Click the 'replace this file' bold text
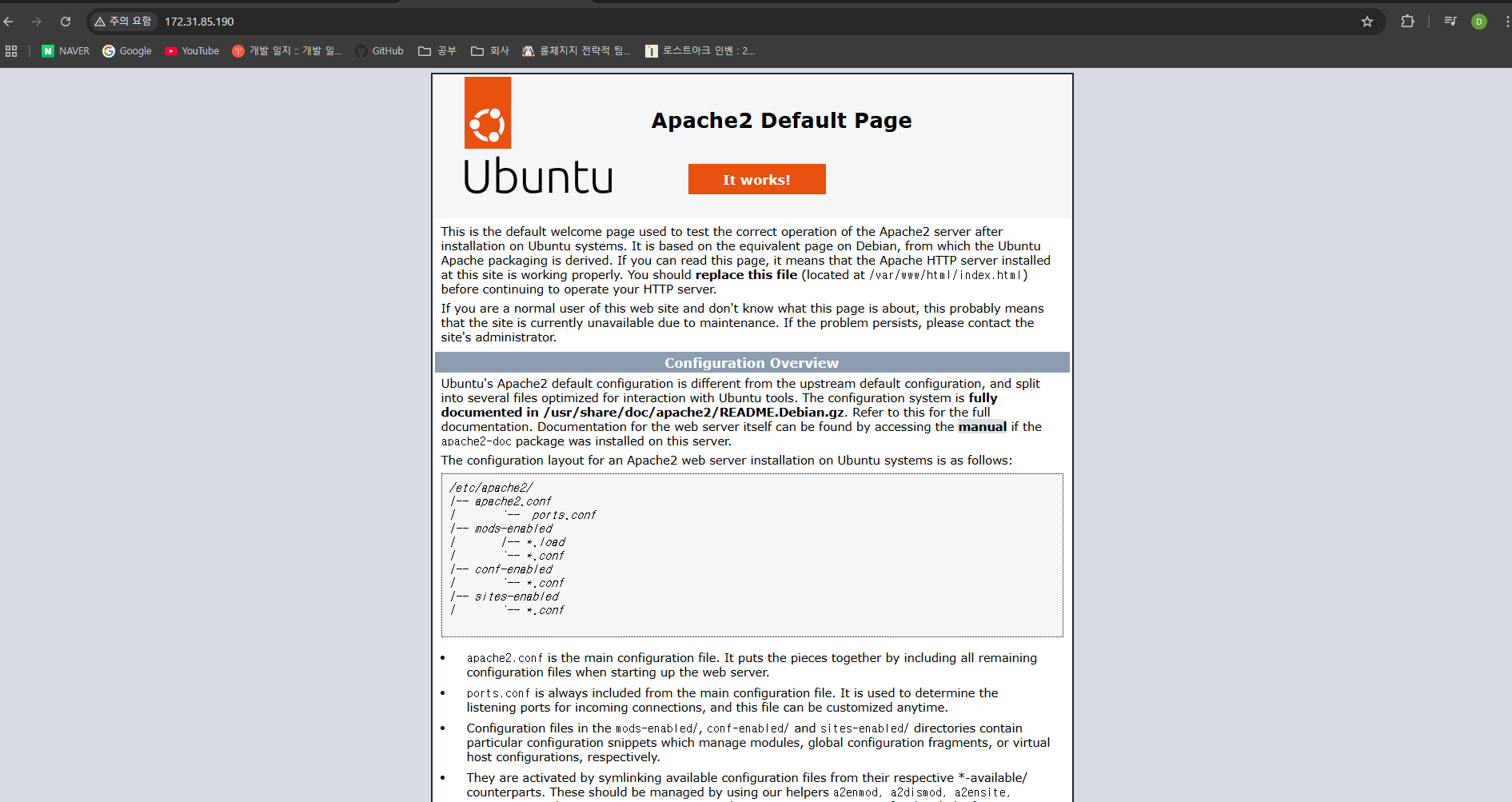Viewport: 1512px width, 802px height. [x=746, y=275]
